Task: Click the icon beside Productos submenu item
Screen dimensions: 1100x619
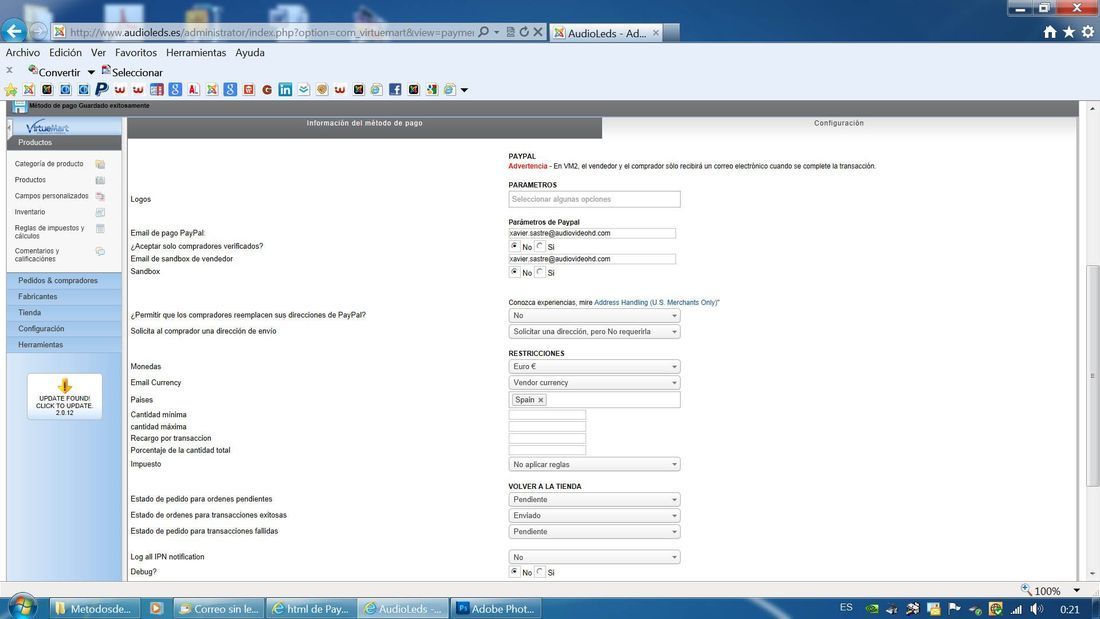Action: [x=100, y=180]
